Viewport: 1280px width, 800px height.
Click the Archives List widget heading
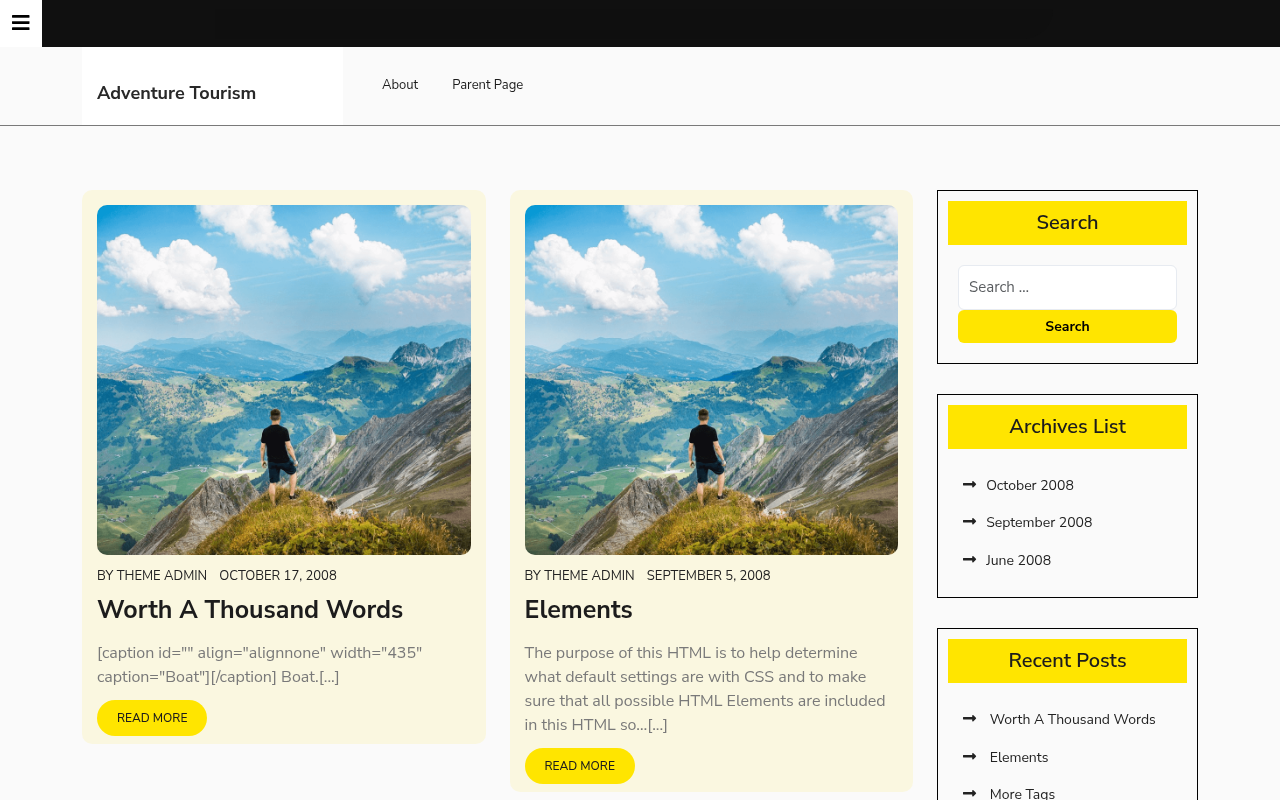(x=1067, y=427)
